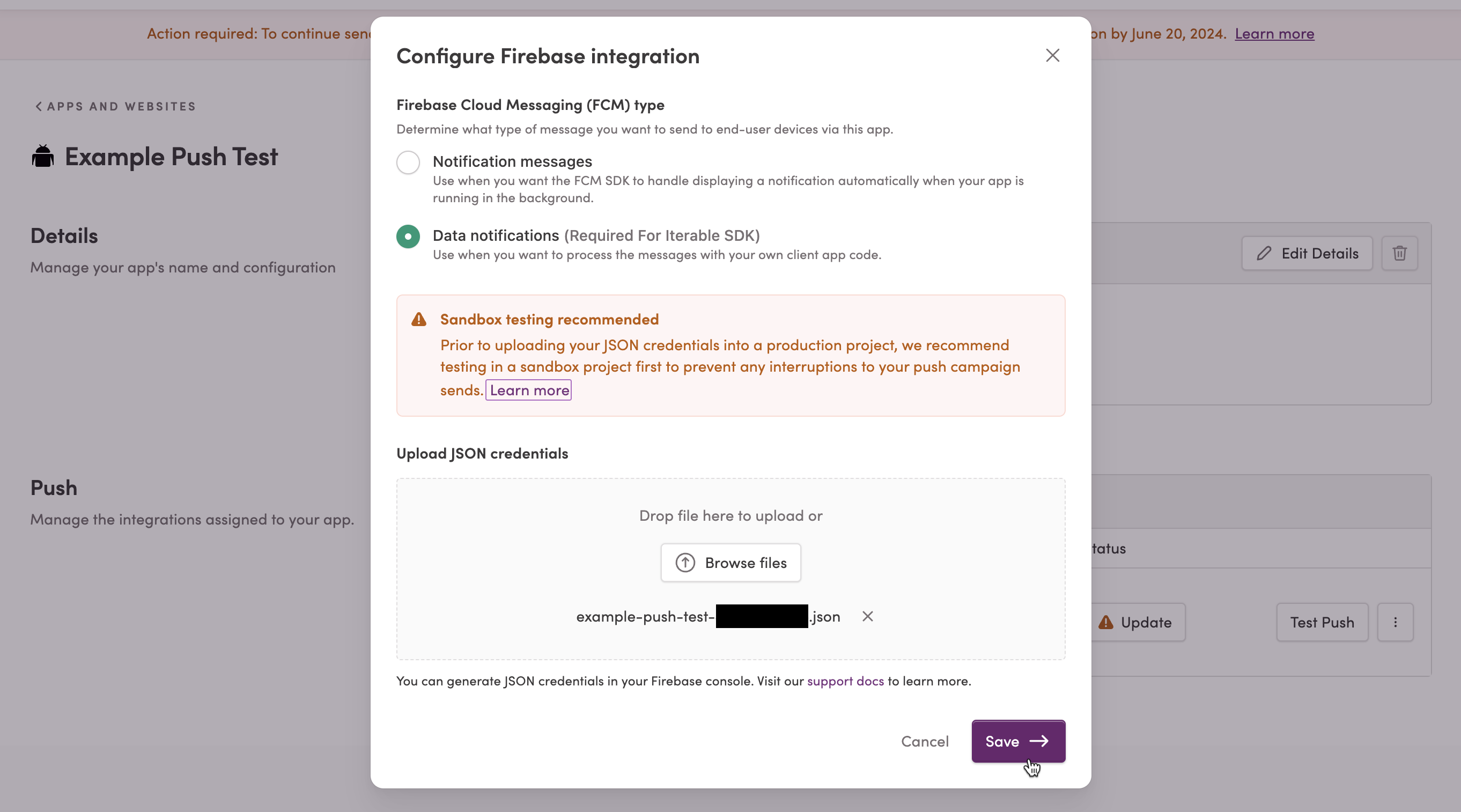This screenshot has width=1461, height=812.
Task: Click the pencil icon in Edit Details
Action: coord(1264,254)
